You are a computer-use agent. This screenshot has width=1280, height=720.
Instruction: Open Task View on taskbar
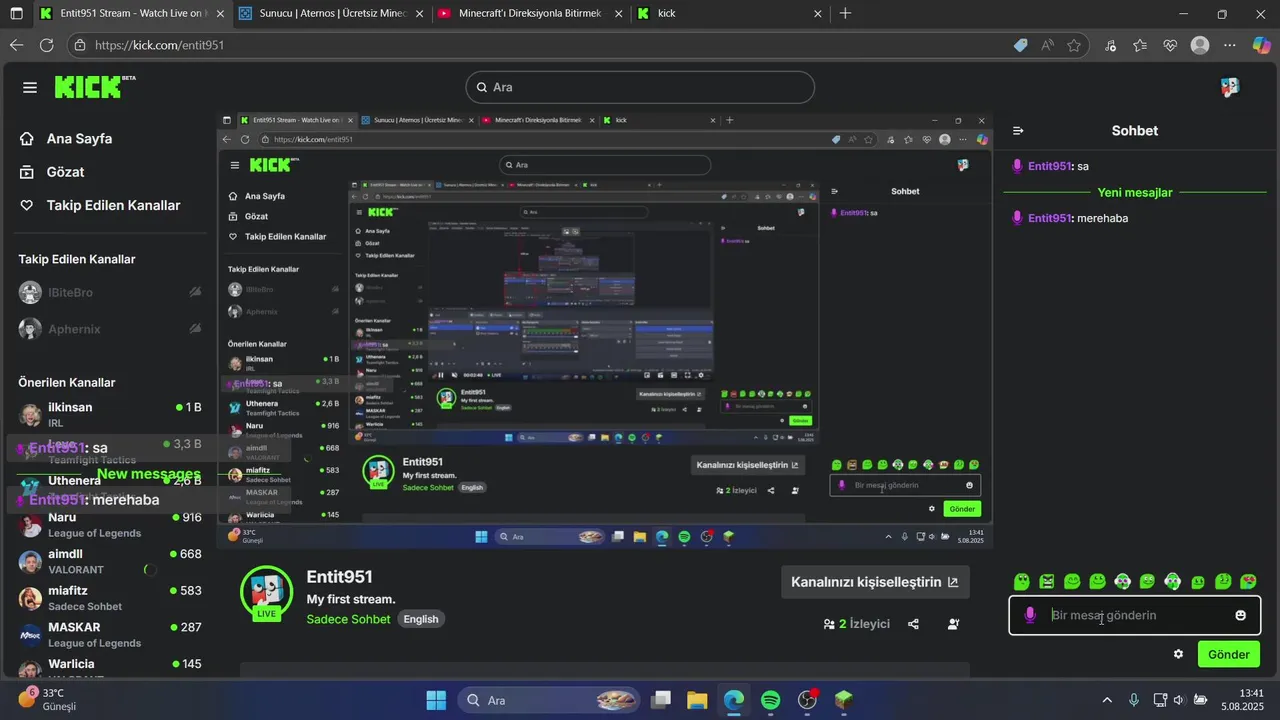click(x=661, y=700)
